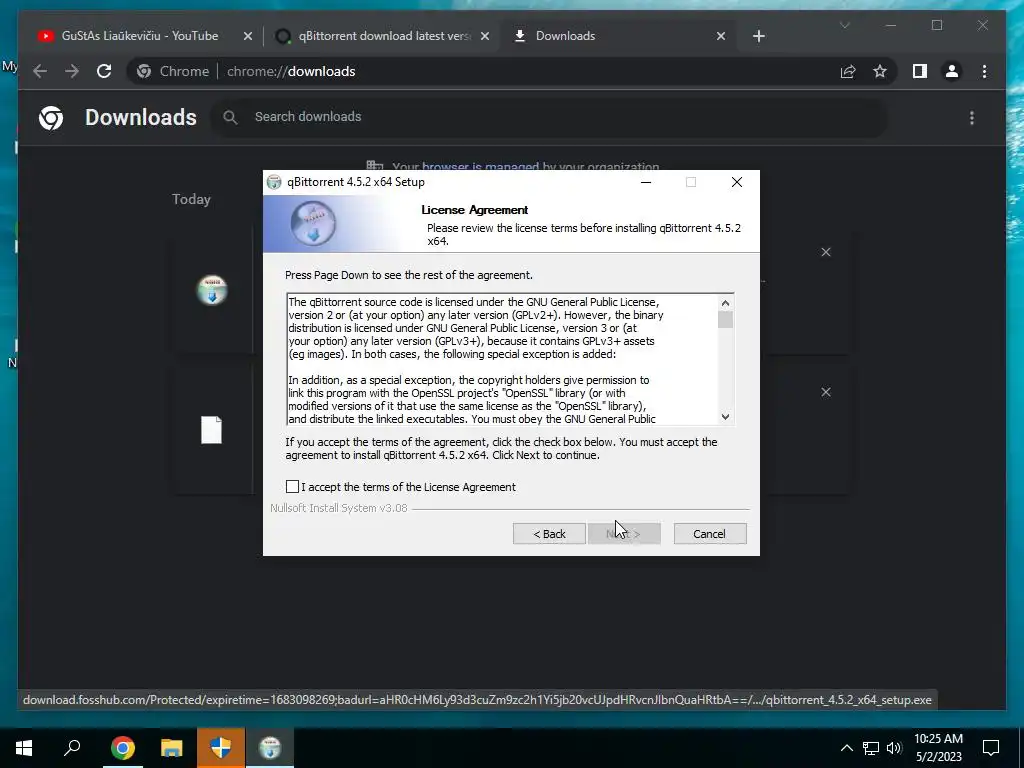Click the Today date heading
The image size is (1024, 768).
(191, 199)
